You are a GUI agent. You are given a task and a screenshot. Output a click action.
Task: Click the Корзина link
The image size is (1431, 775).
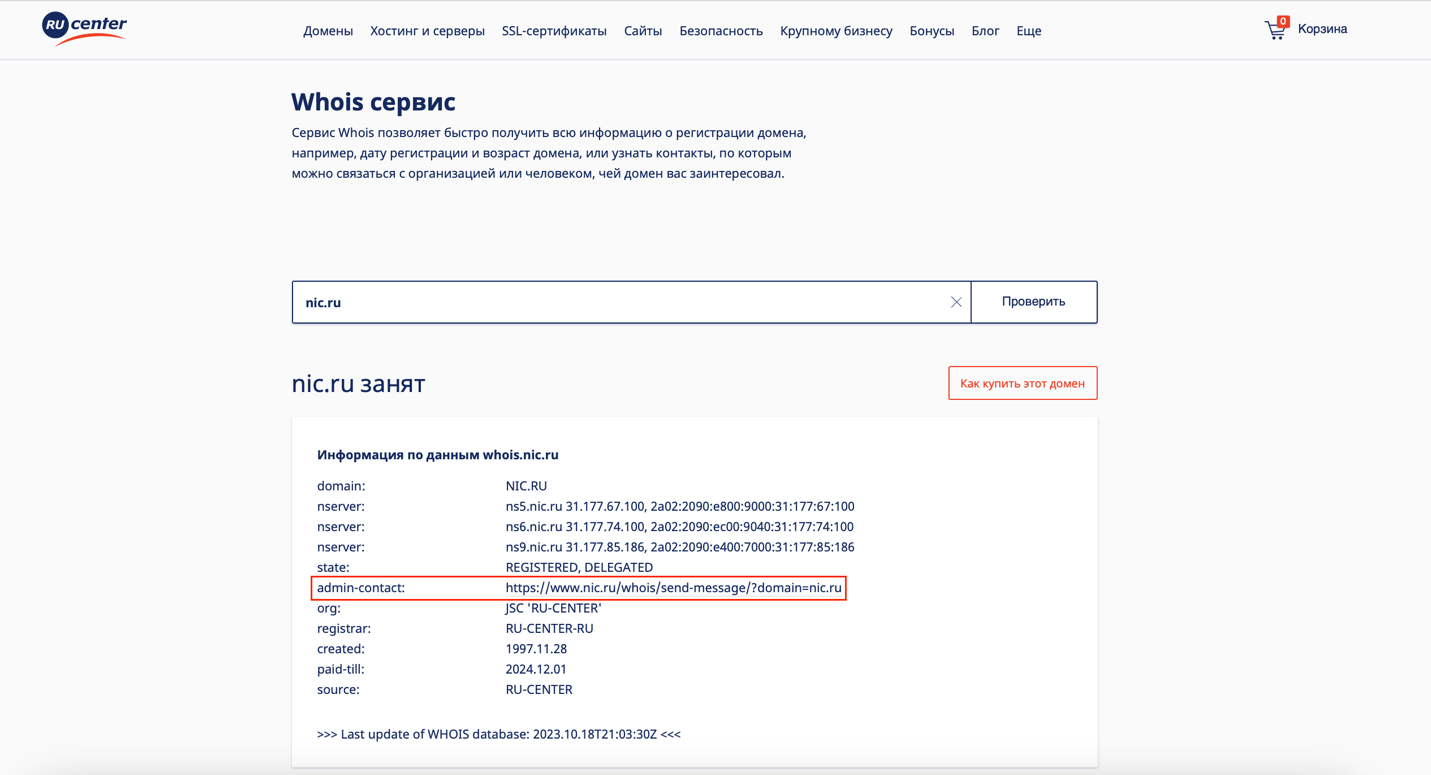[1322, 29]
